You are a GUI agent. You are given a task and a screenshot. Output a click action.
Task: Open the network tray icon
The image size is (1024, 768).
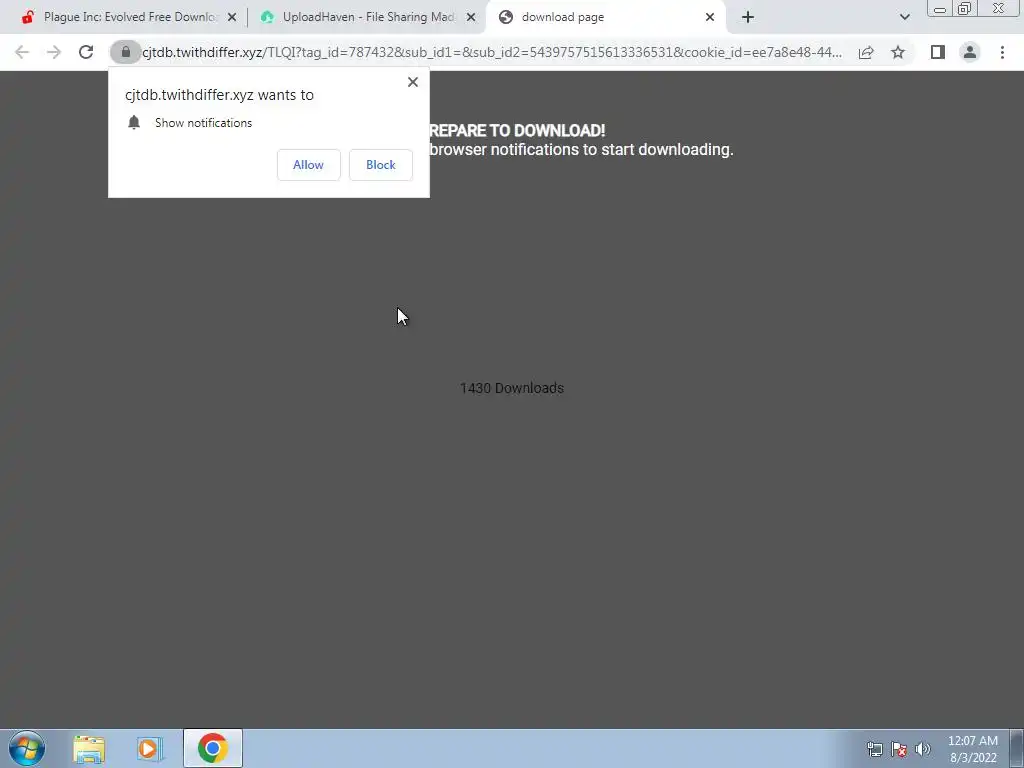[x=874, y=749]
